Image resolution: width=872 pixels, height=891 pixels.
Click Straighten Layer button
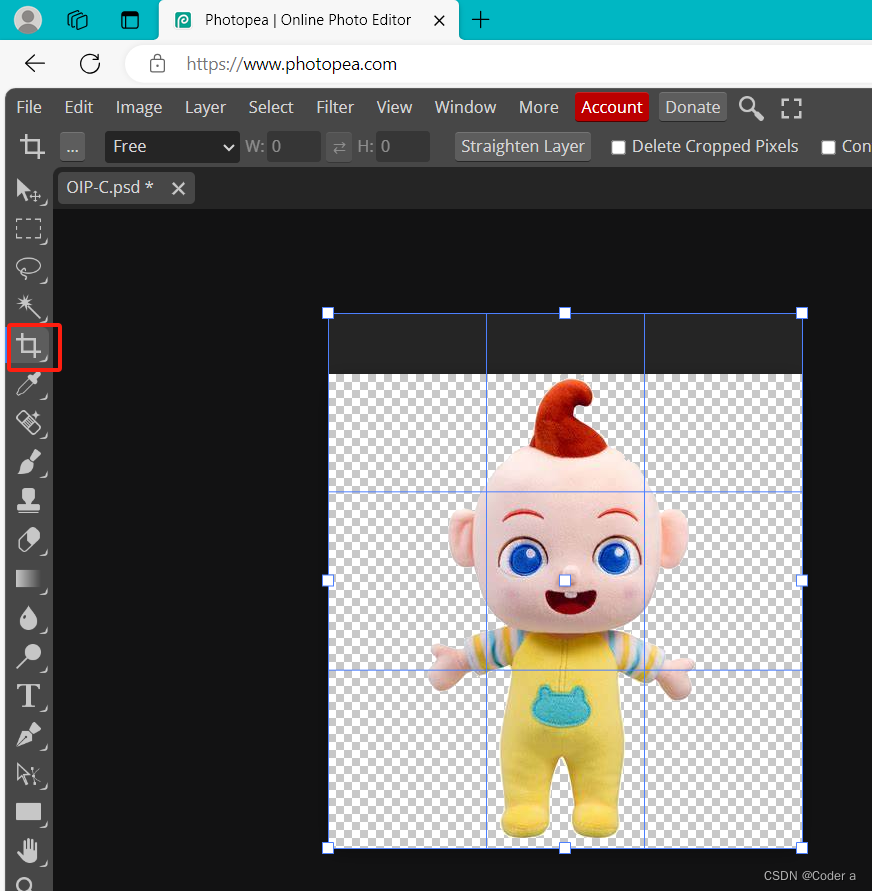click(523, 147)
